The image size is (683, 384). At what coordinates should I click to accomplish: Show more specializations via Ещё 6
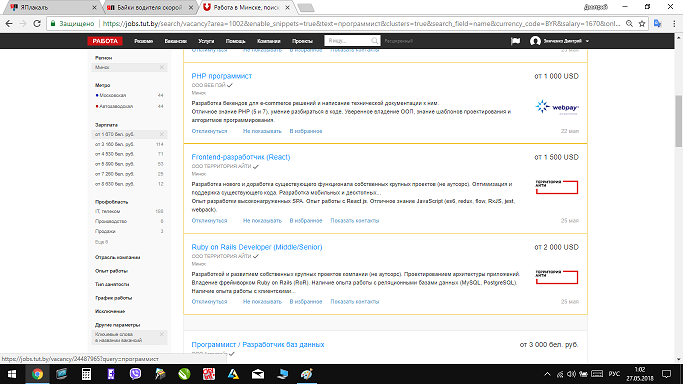(x=101, y=242)
